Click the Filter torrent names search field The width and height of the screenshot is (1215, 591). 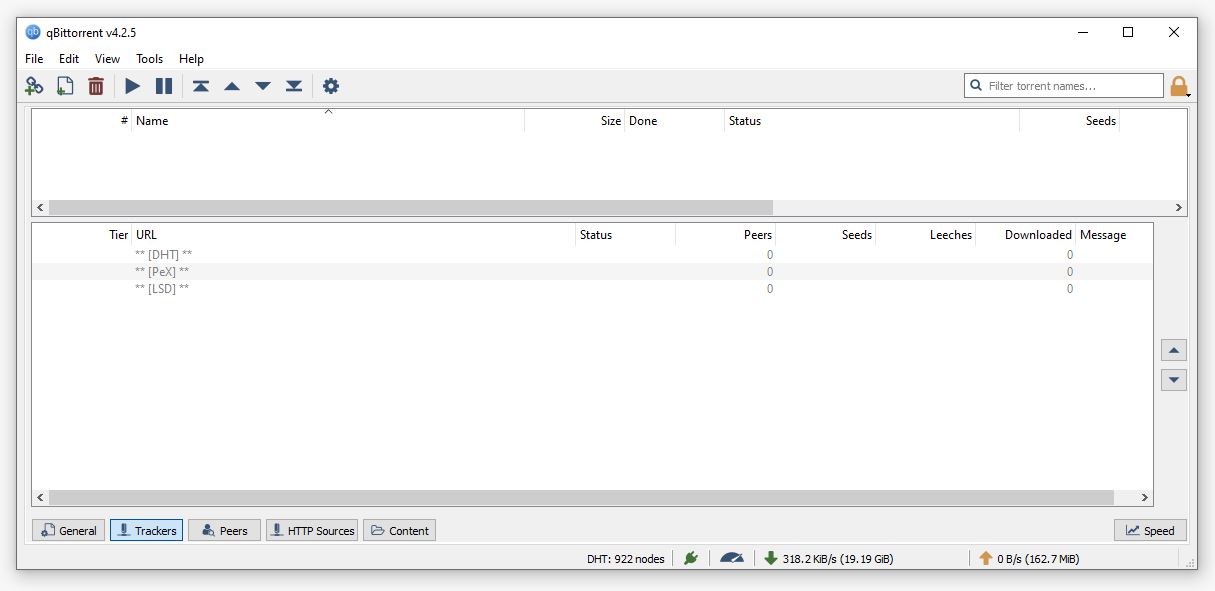pos(1064,86)
